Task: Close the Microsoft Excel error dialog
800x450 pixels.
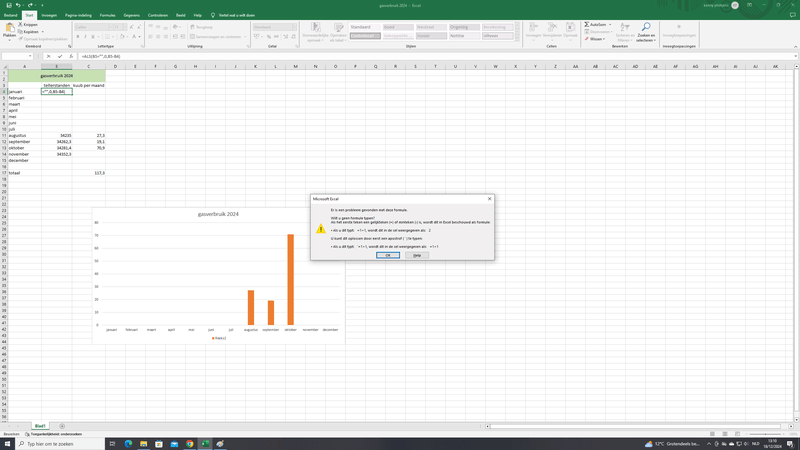Action: [x=489, y=199]
